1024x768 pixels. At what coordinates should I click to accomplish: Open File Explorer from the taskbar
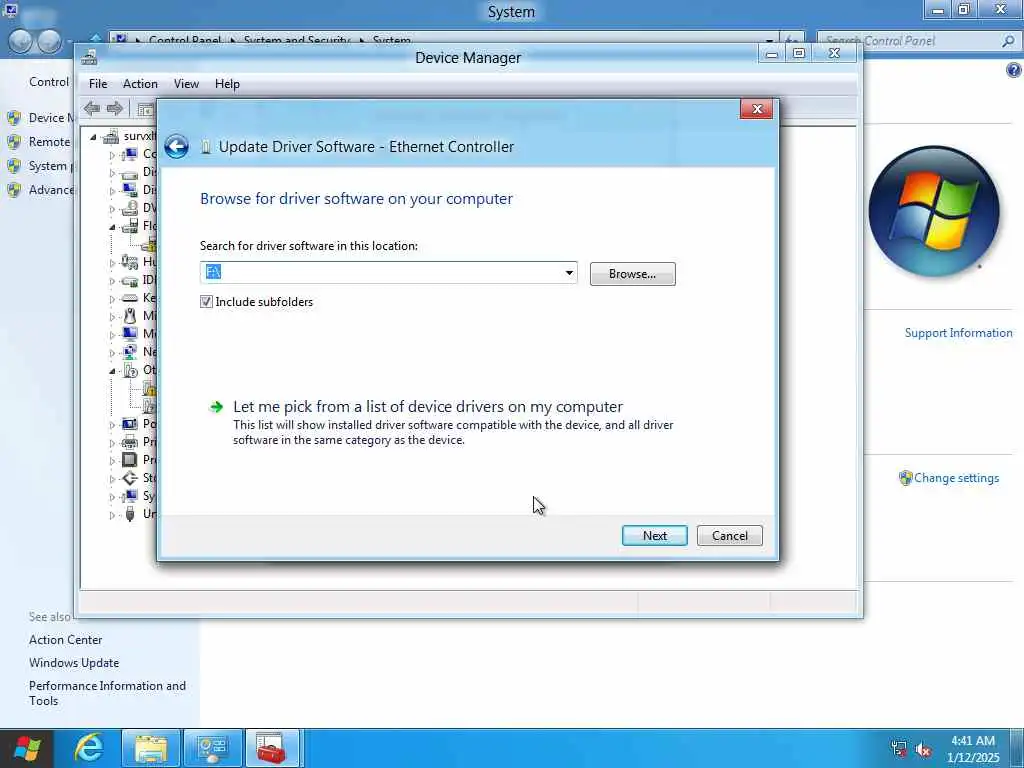pos(151,748)
